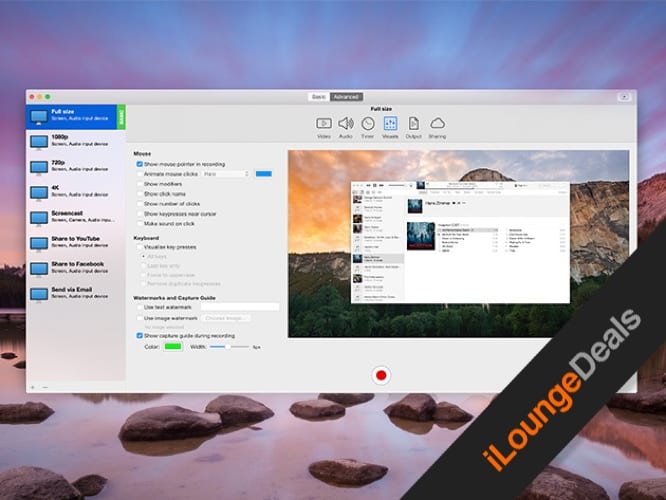Click the plus icon to add preset

click(32, 387)
